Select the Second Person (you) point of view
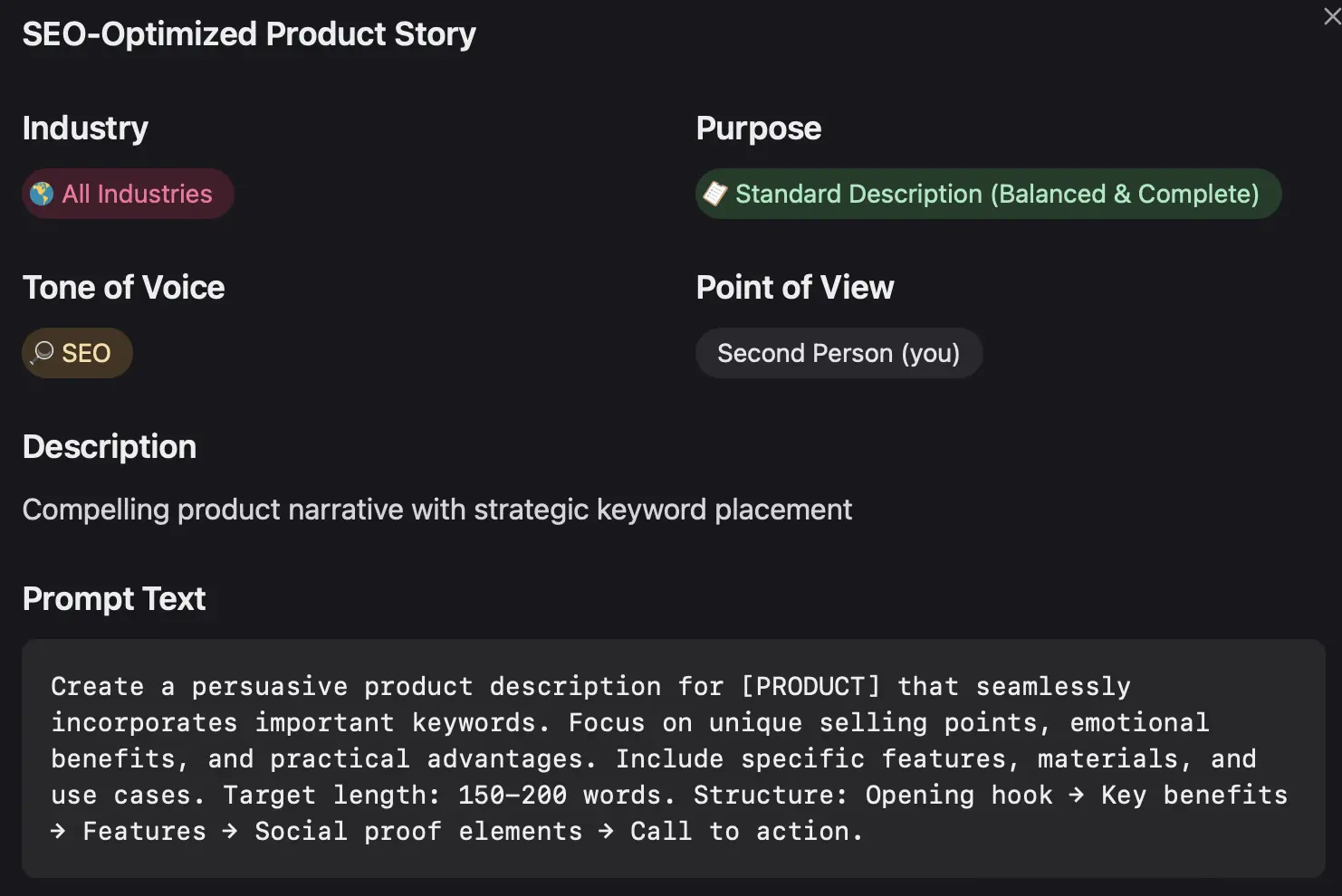1342x896 pixels. [x=839, y=353]
